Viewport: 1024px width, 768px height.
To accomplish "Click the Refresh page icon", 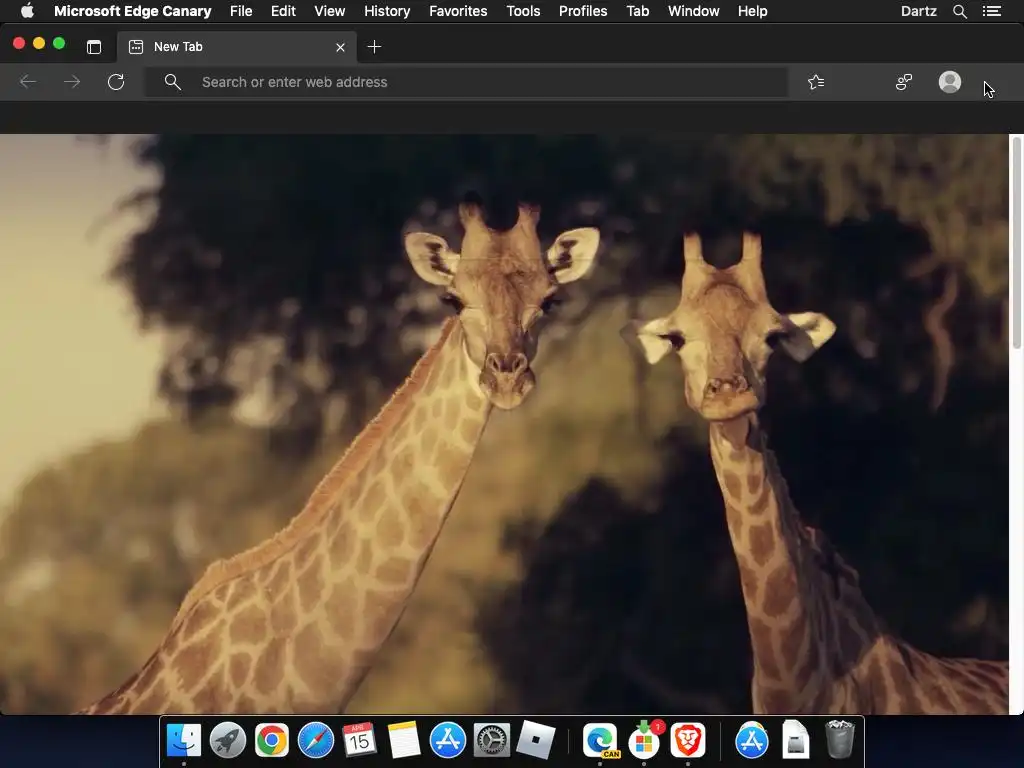I will click(116, 82).
